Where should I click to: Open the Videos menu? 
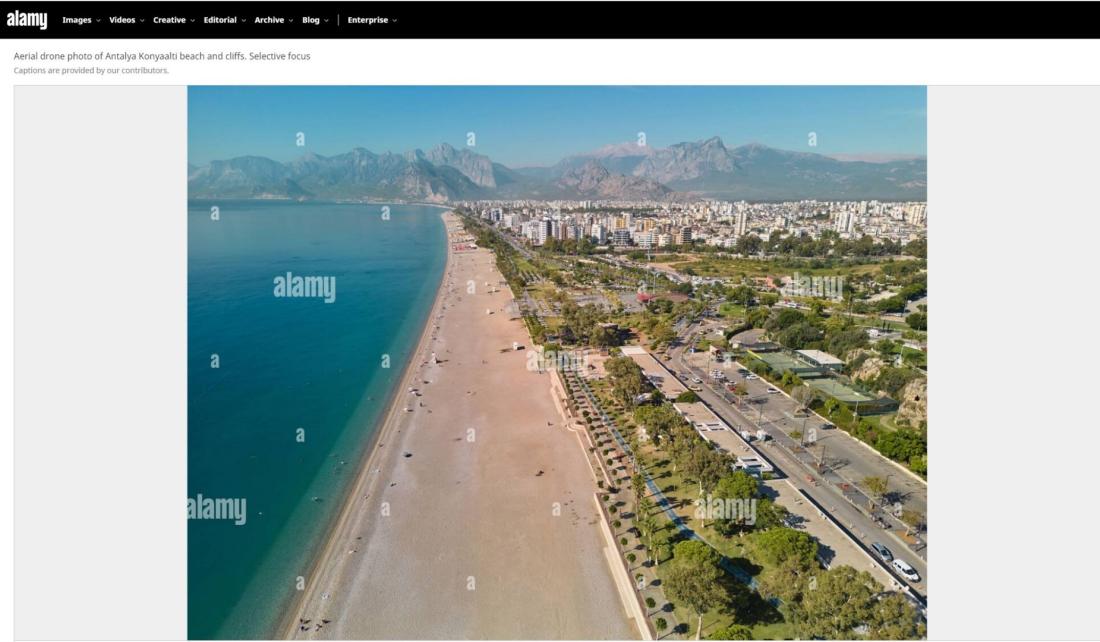tap(122, 20)
